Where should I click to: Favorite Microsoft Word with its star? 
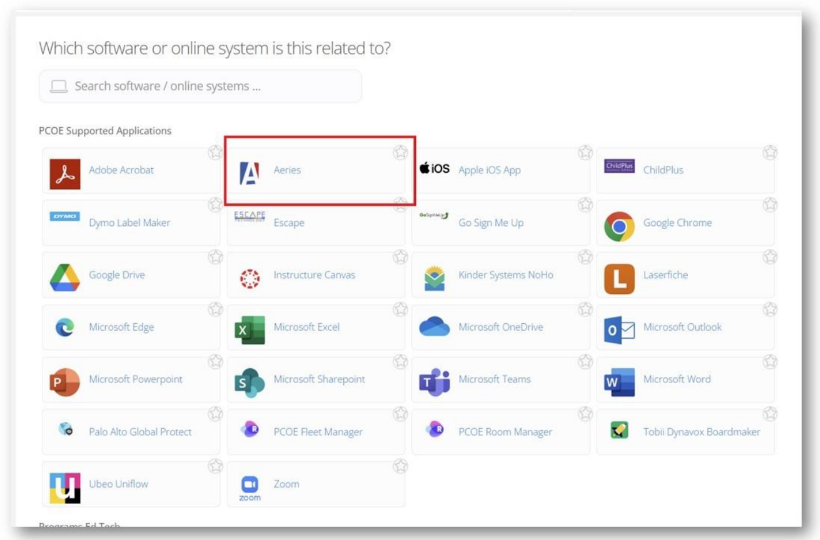pos(770,361)
